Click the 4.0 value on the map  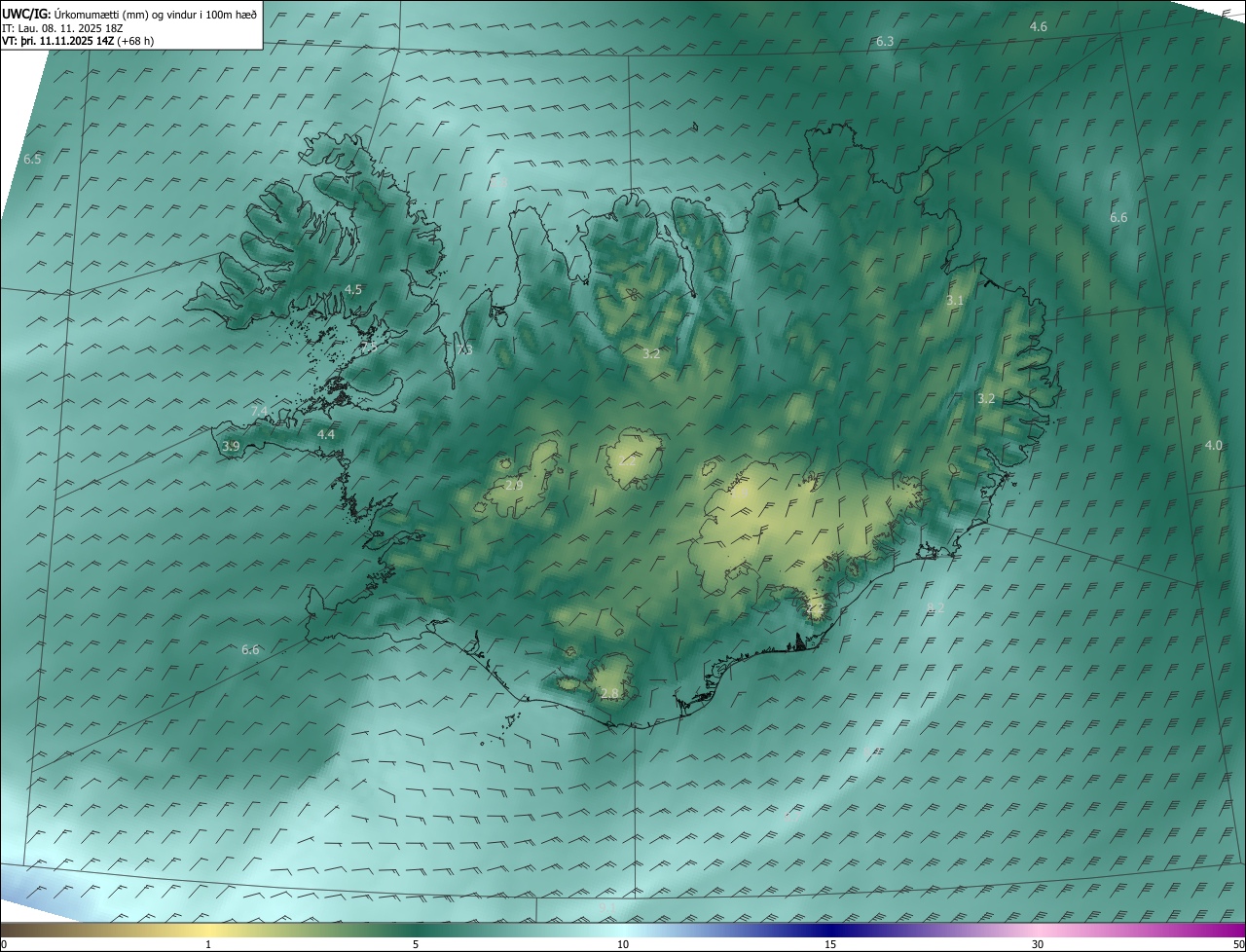(x=1213, y=446)
